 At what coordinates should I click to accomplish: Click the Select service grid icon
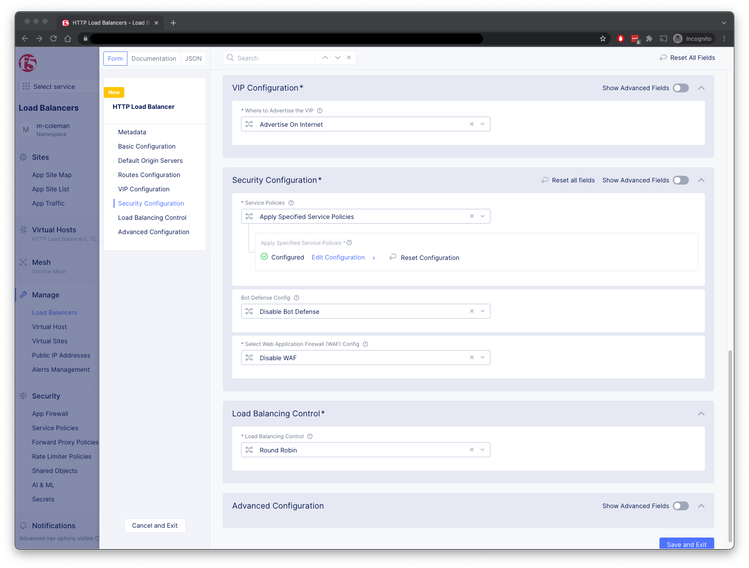click(x=26, y=87)
